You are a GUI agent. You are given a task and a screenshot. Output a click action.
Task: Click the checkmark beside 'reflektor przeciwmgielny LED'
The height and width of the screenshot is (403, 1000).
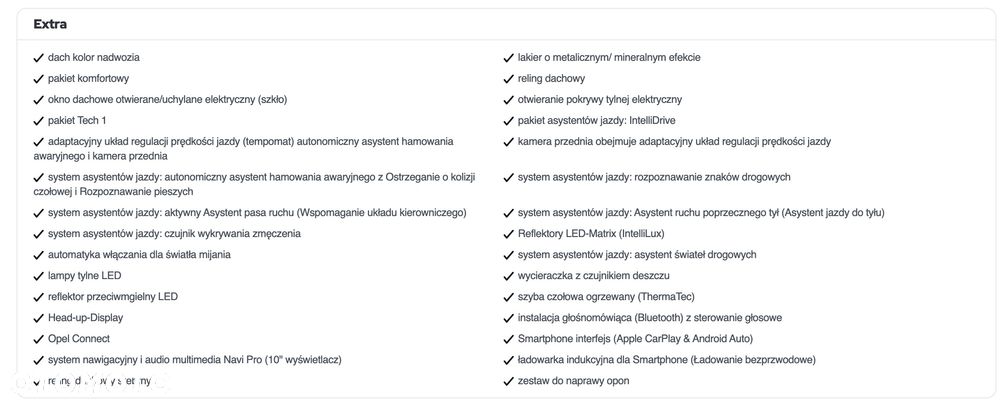(38, 297)
